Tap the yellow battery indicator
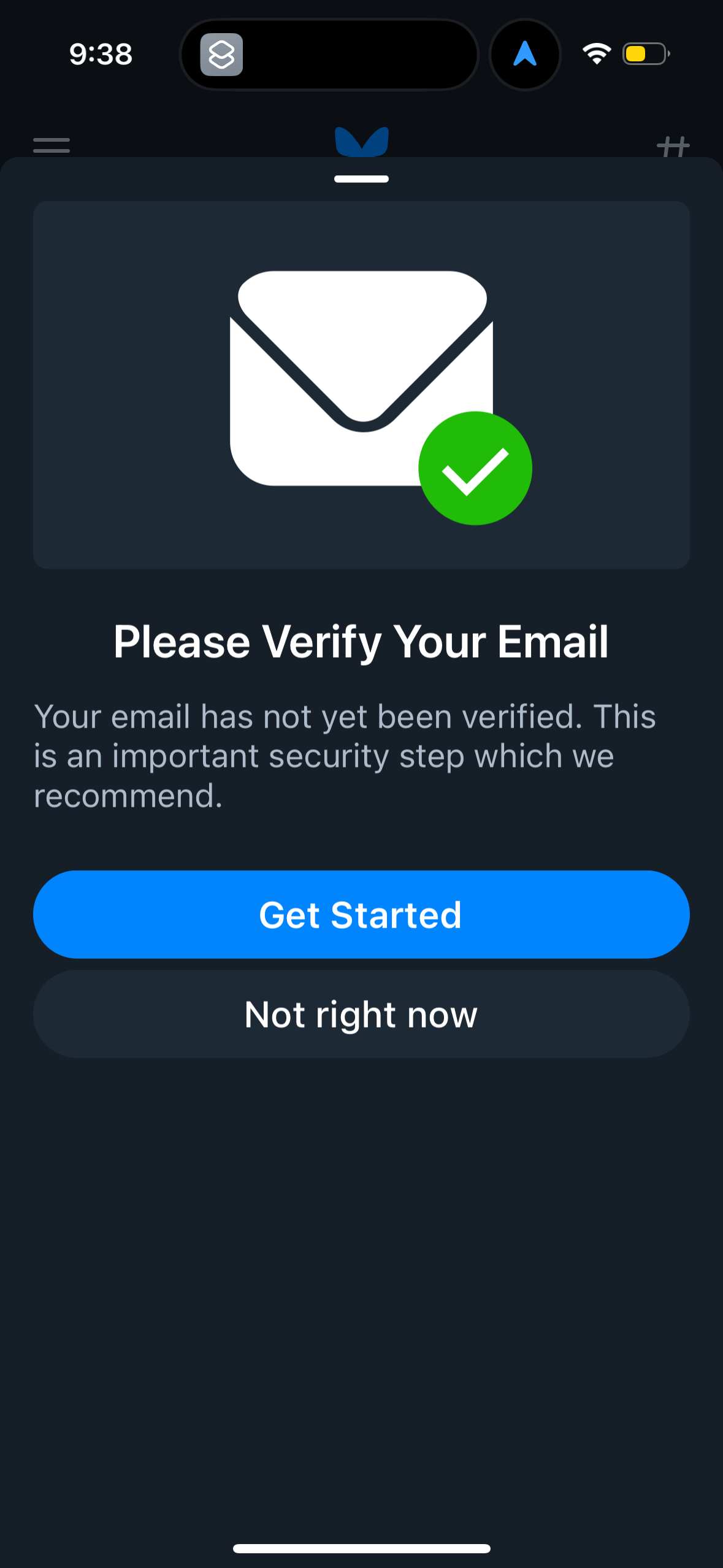 click(643, 55)
